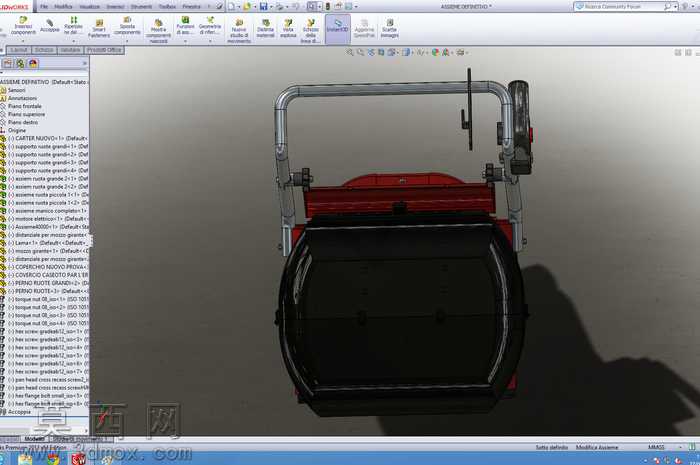Switch to the Schizzo tab
700x465 pixels.
coord(44,50)
